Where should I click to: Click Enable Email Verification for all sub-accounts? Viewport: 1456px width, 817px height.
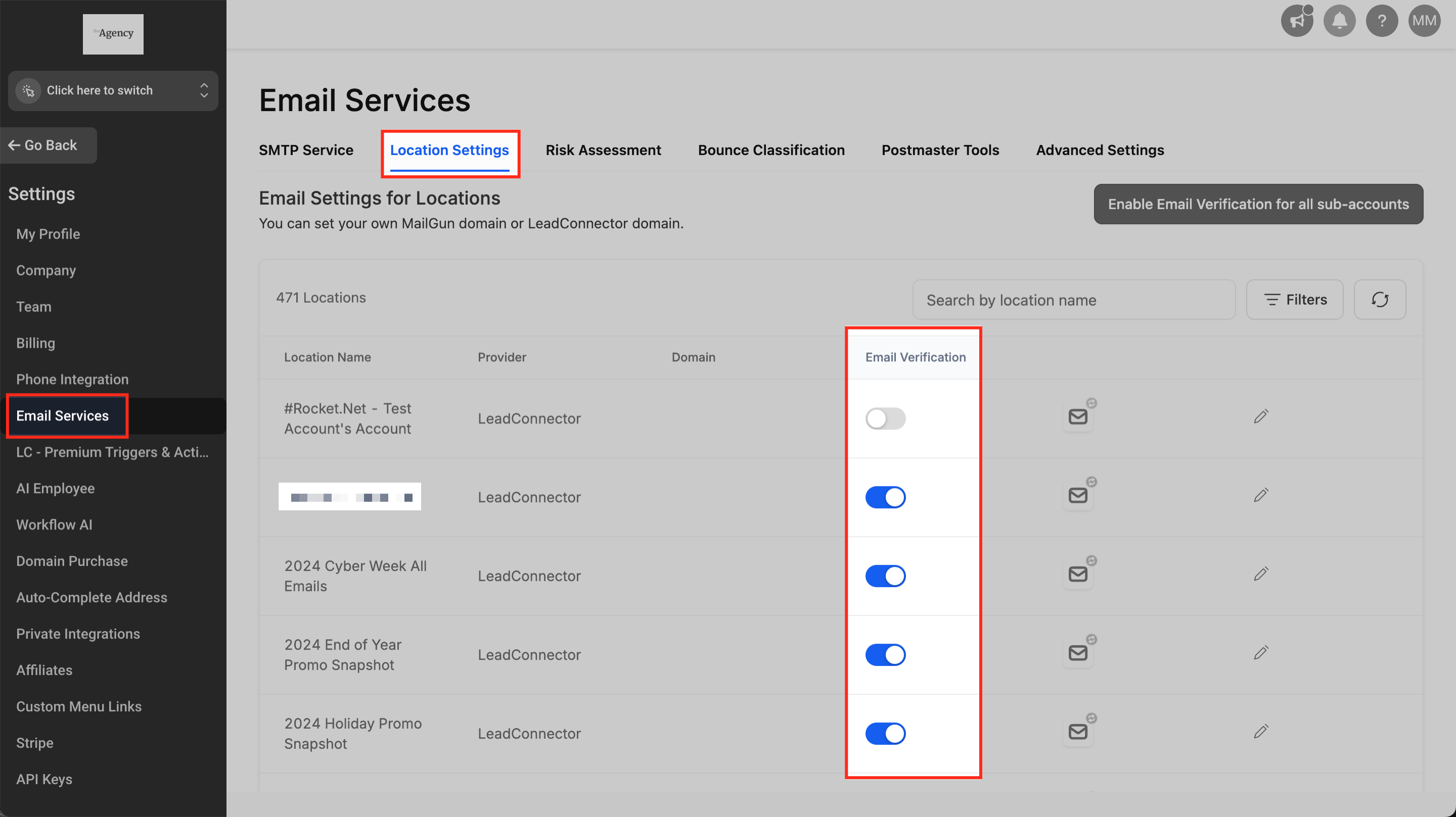[x=1258, y=204]
